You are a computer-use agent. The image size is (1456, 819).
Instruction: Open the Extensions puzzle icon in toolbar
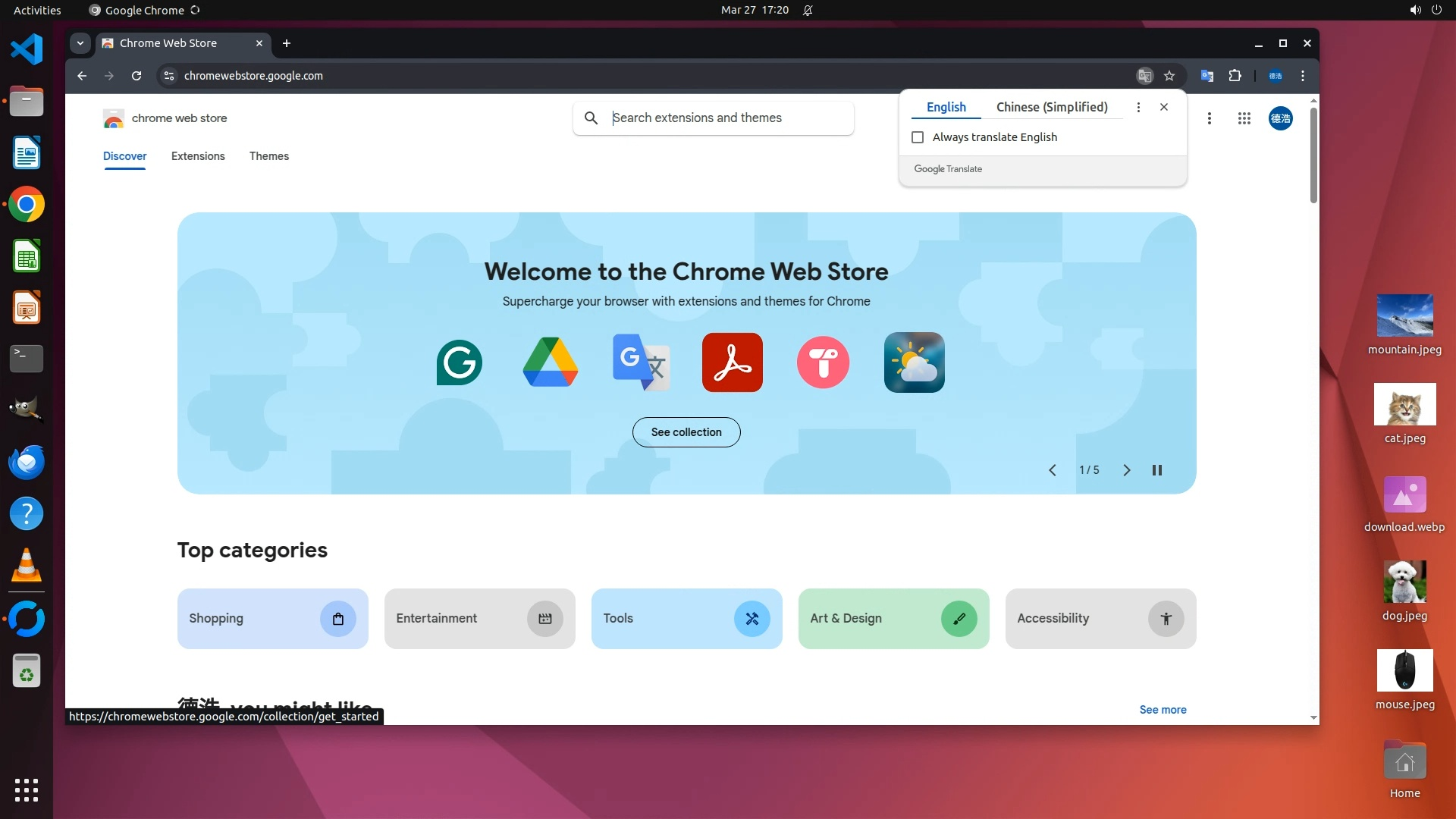point(1235,76)
